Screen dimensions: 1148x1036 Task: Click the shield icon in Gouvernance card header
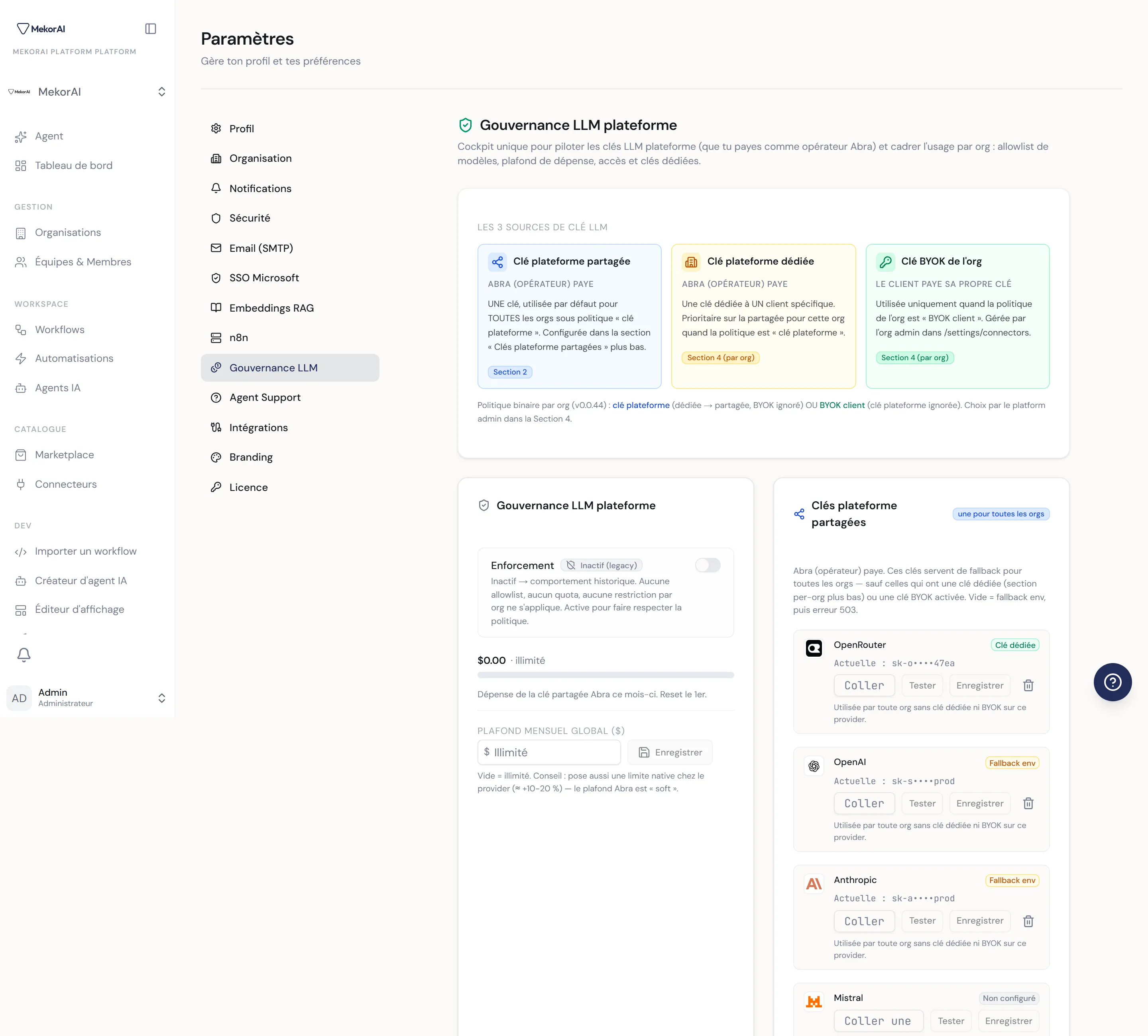[484, 506]
